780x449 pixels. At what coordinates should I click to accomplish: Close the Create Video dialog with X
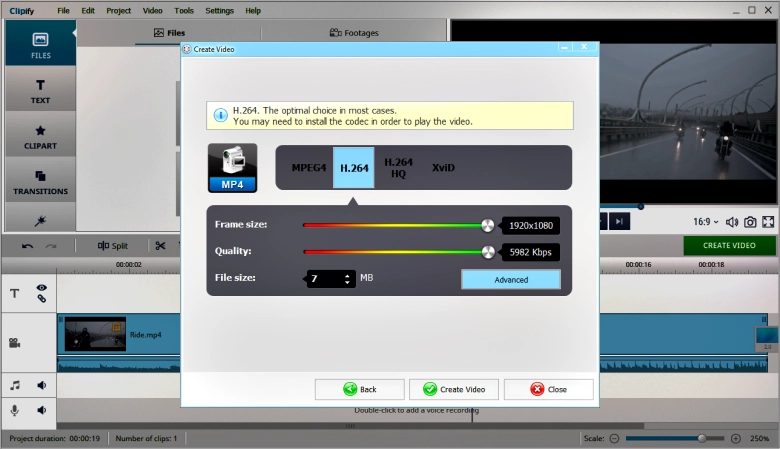coord(584,47)
